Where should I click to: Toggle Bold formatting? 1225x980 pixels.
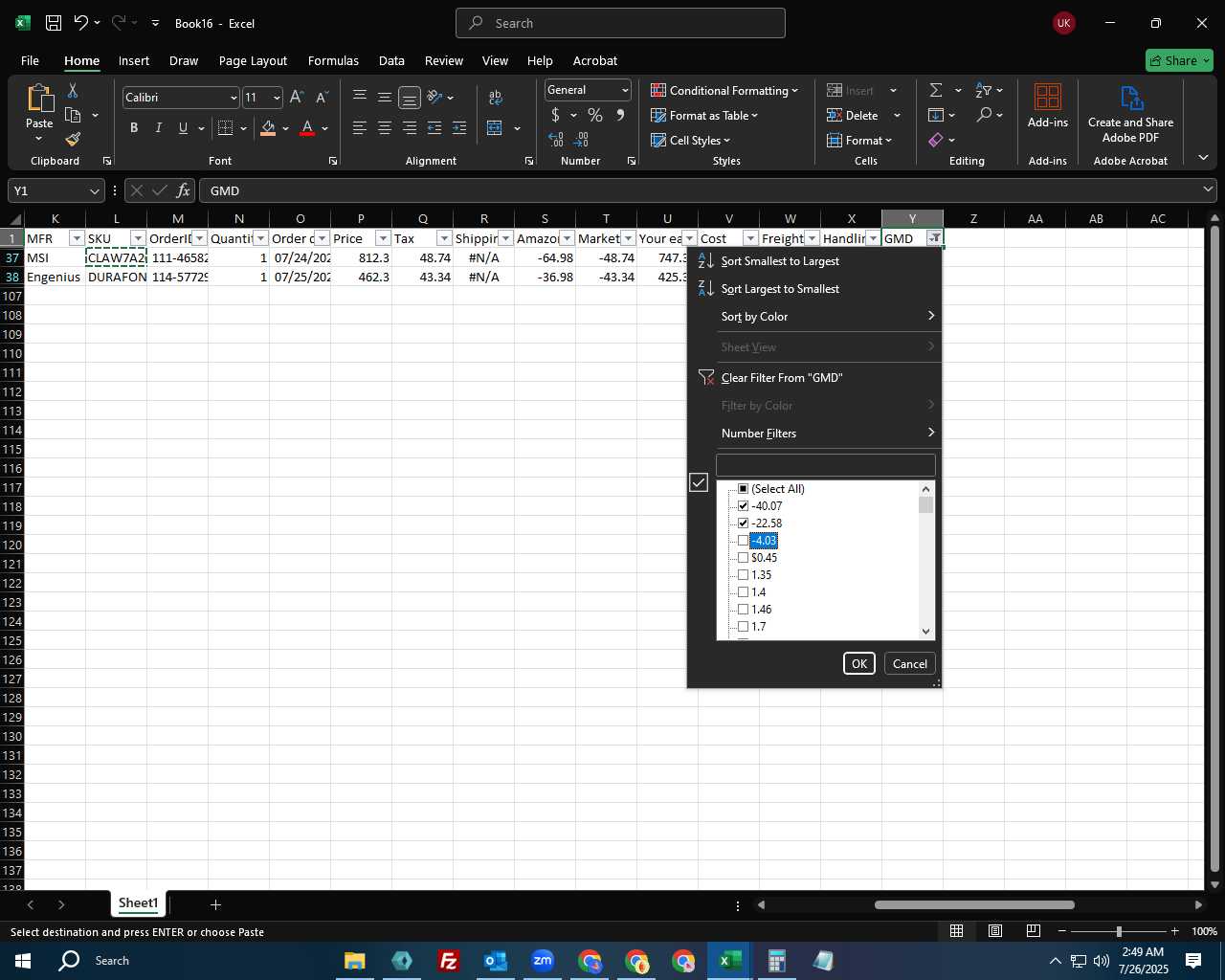134,128
